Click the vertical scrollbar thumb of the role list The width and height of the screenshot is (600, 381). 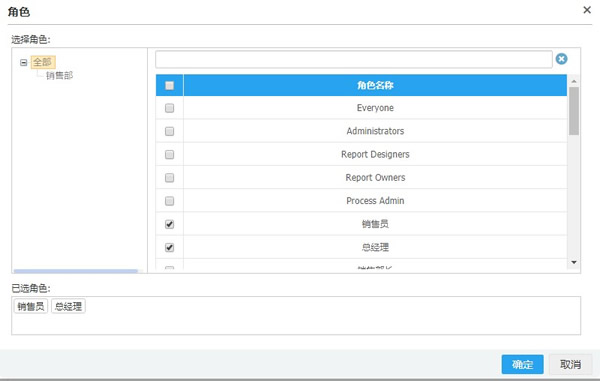[574, 111]
